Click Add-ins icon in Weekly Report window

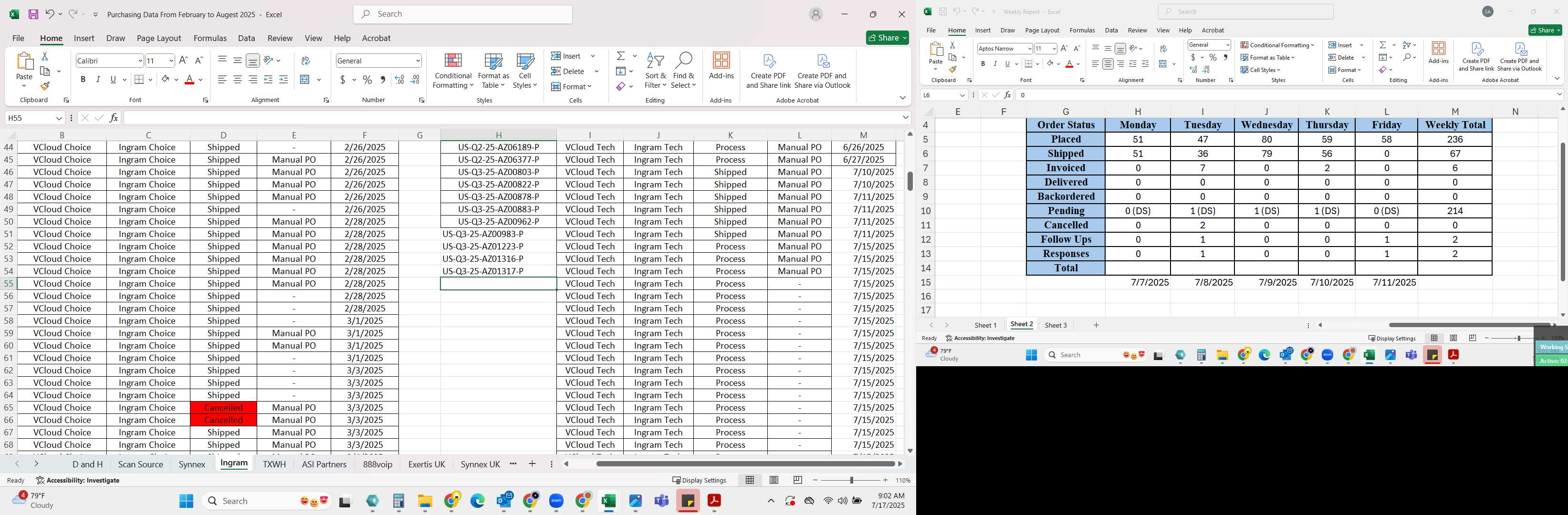pos(1438,53)
